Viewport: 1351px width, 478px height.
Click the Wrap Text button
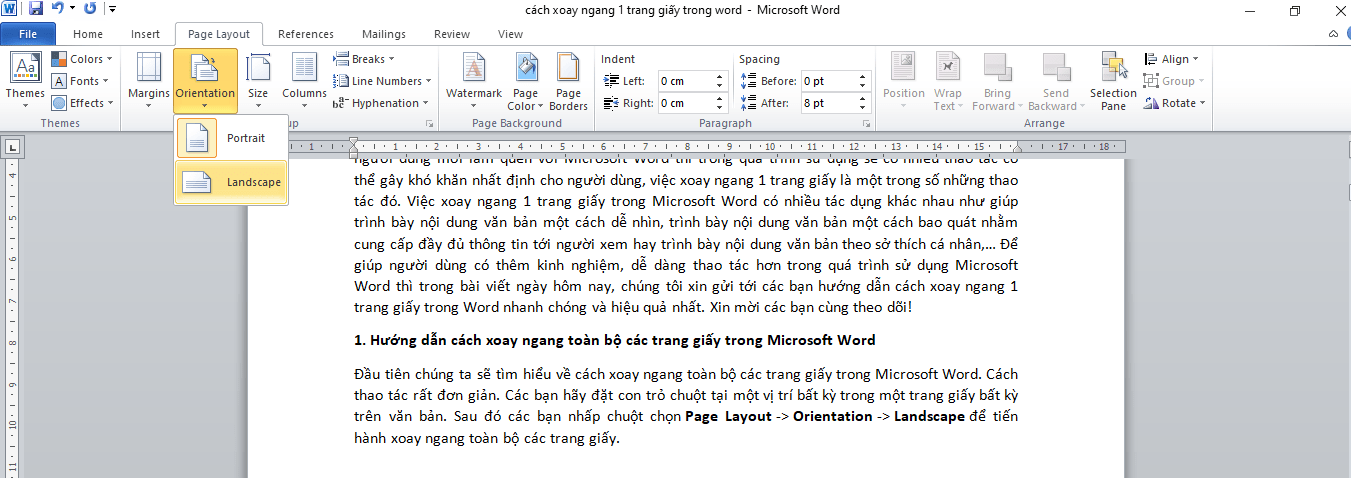coord(947,80)
